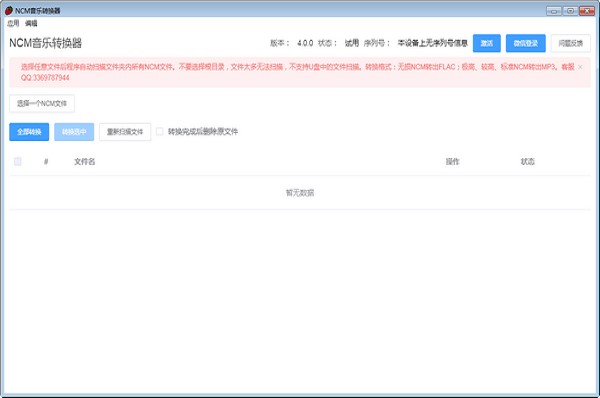Maximize the NCM converter window
The width and height of the screenshot is (600, 398).
pos(570,11)
